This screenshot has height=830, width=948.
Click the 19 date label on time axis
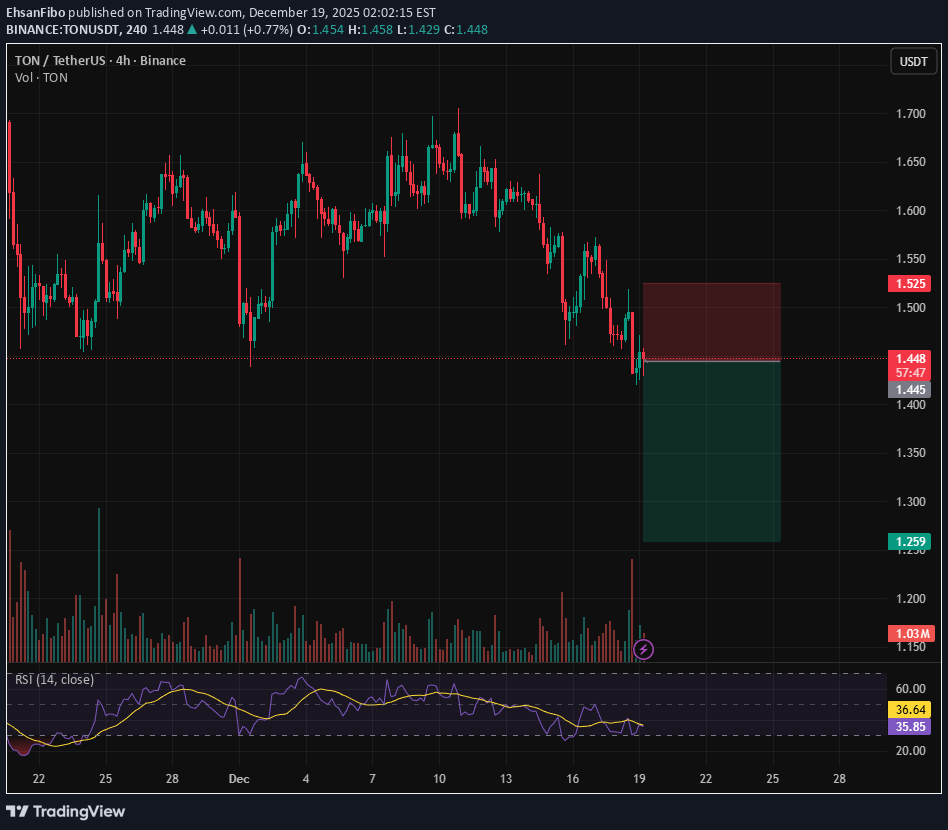click(639, 778)
